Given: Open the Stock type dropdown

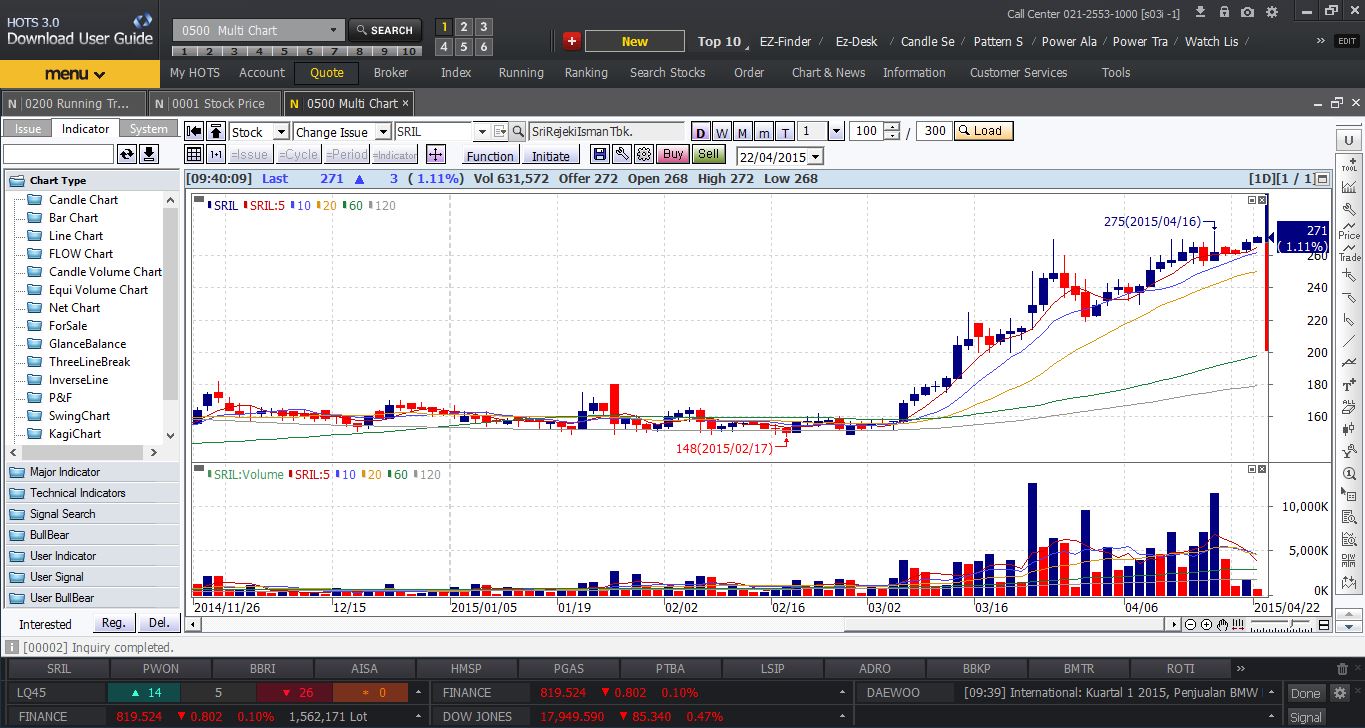Looking at the screenshot, I should 281,132.
